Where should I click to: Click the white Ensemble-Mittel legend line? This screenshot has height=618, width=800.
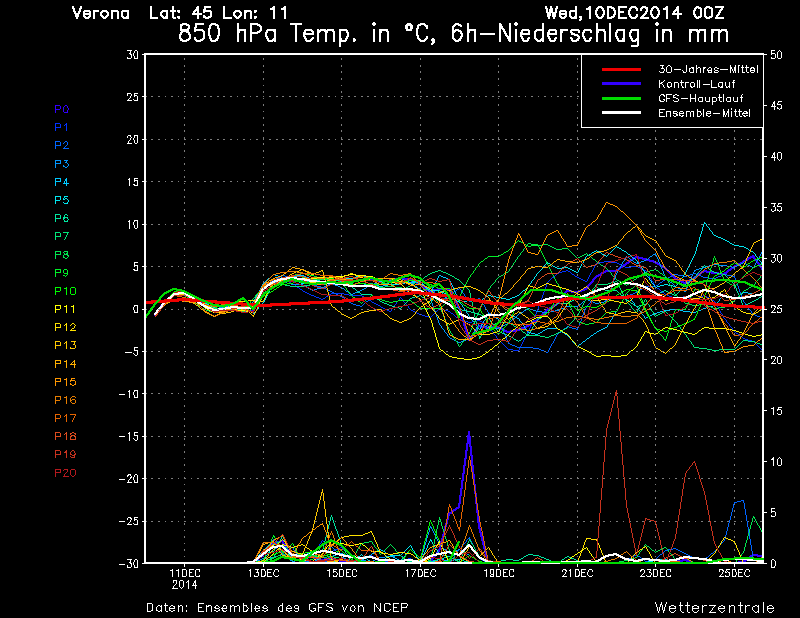621,113
